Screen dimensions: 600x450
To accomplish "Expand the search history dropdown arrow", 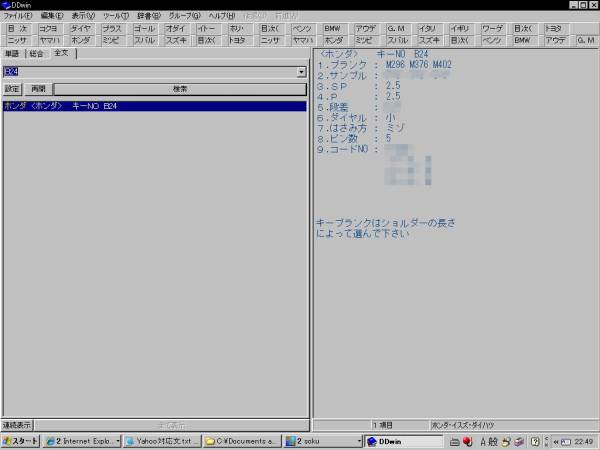I will pos(302,72).
